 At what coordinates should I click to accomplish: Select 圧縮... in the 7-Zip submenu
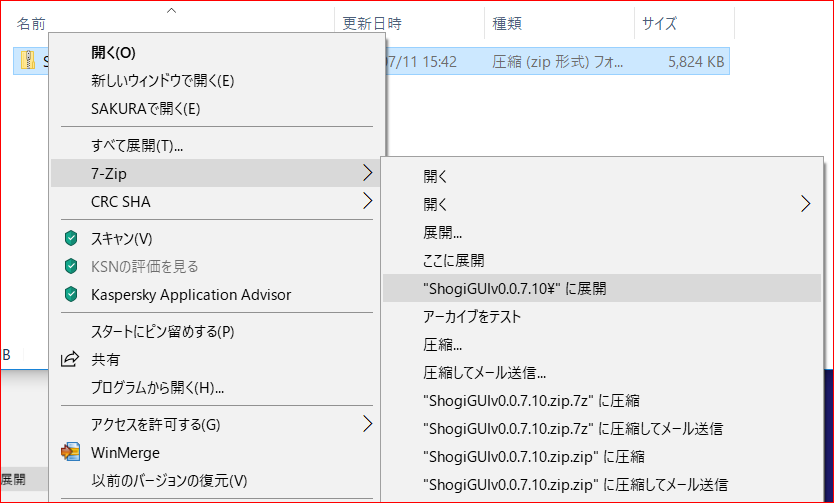[x=602, y=345]
